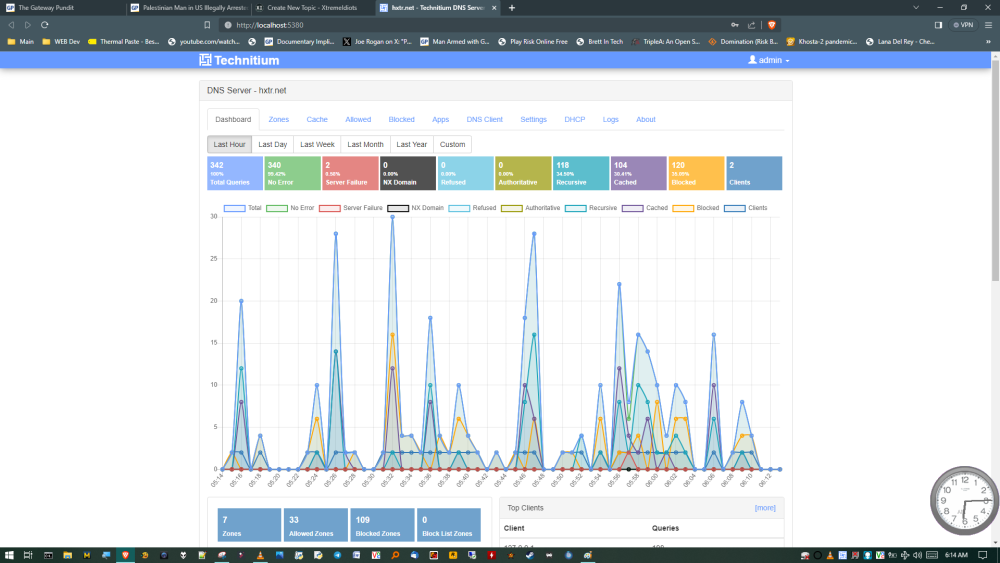Open the Main bookmarks folder
Viewport: 1000px width, 563px height.
click(x=20, y=42)
